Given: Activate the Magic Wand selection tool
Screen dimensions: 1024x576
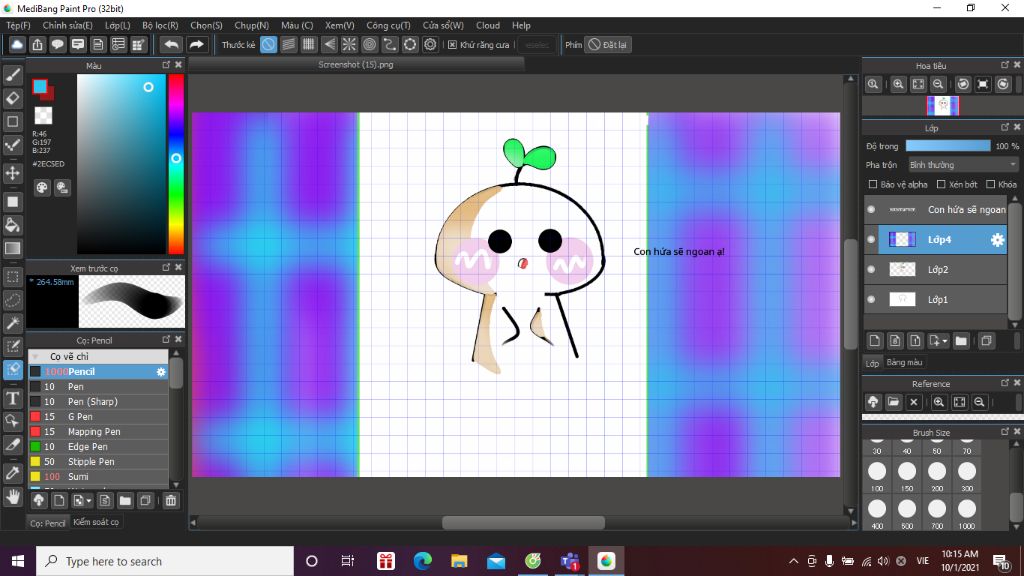Looking at the screenshot, I should pyautogui.click(x=13, y=323).
